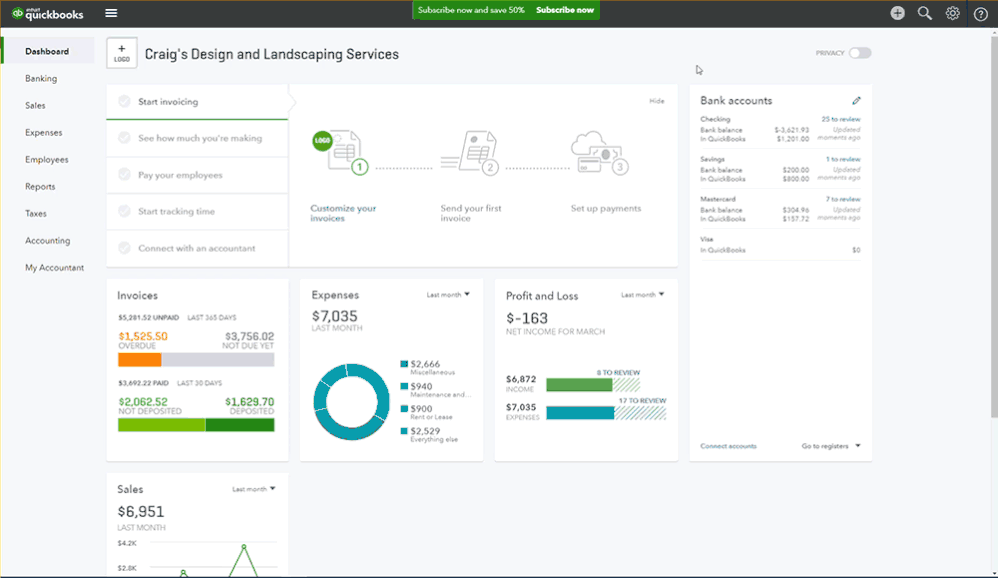Image resolution: width=998 pixels, height=578 pixels.
Task: Select the Pay your employees step
Action: click(197, 175)
